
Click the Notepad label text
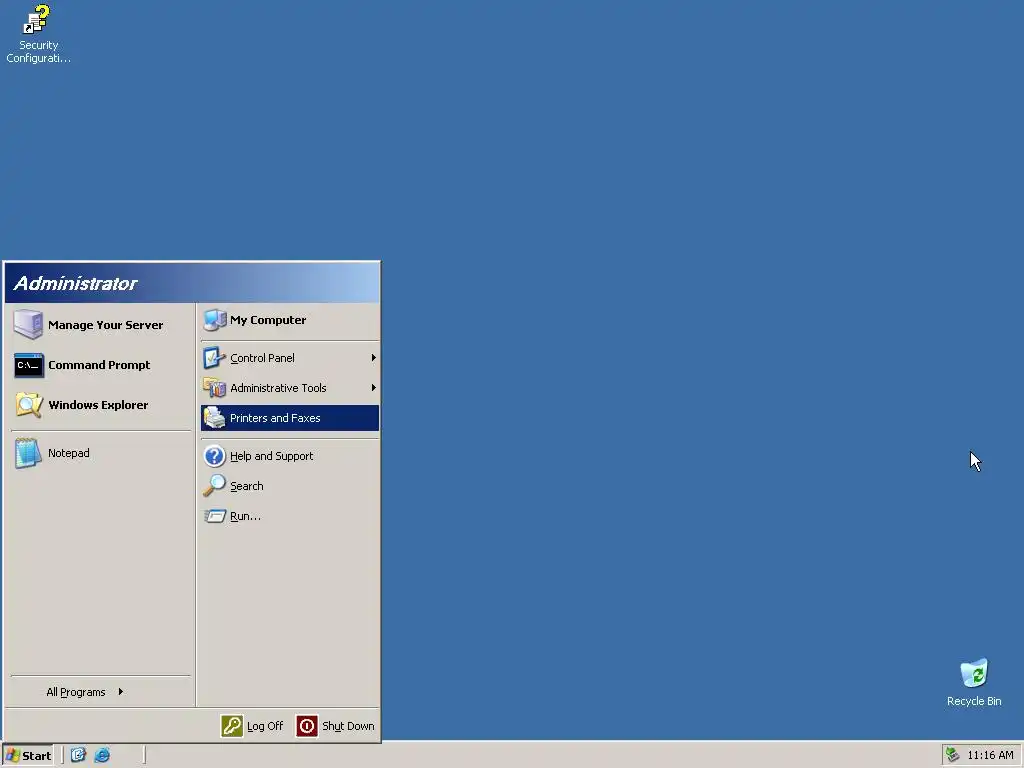point(69,453)
